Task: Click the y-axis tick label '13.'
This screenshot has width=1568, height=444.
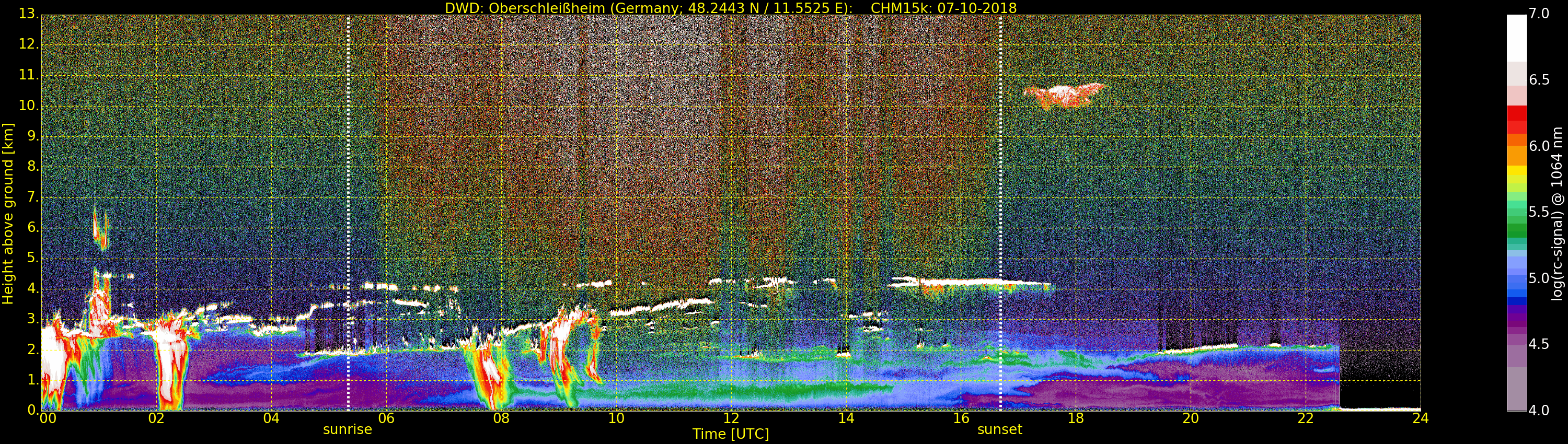Action: pos(29,14)
